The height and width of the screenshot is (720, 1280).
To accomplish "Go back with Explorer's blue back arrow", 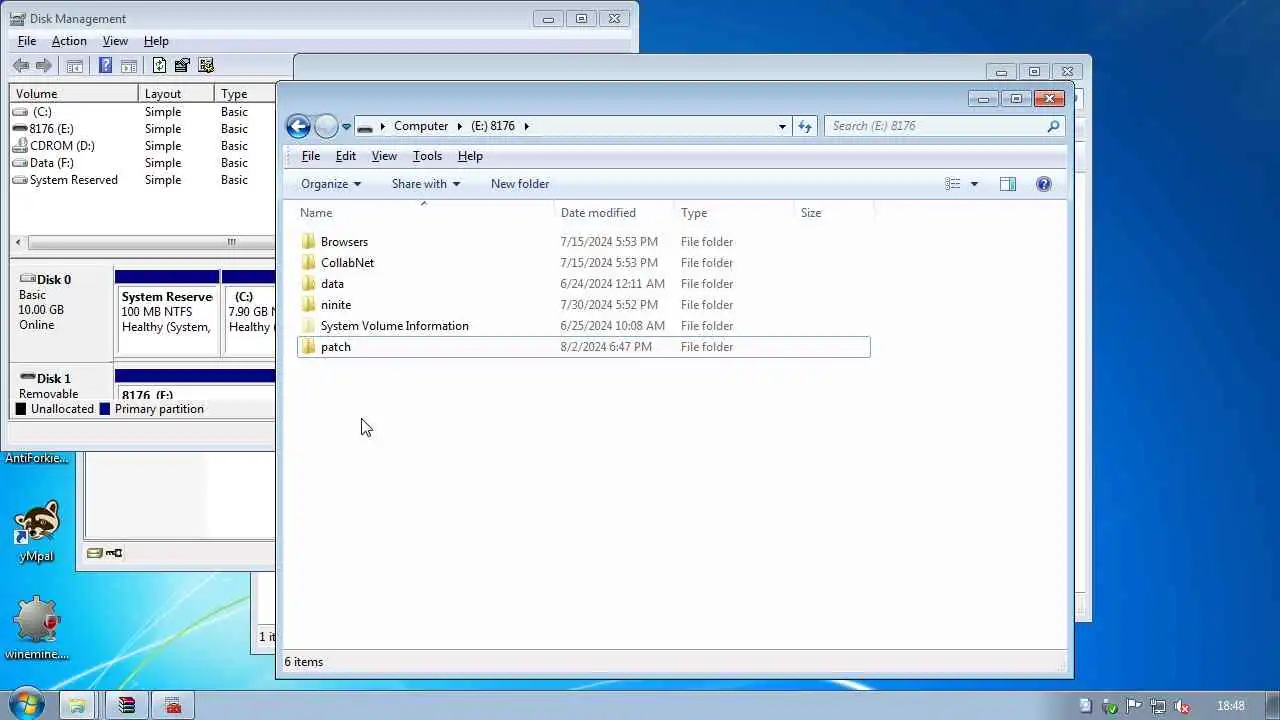I will 298,126.
